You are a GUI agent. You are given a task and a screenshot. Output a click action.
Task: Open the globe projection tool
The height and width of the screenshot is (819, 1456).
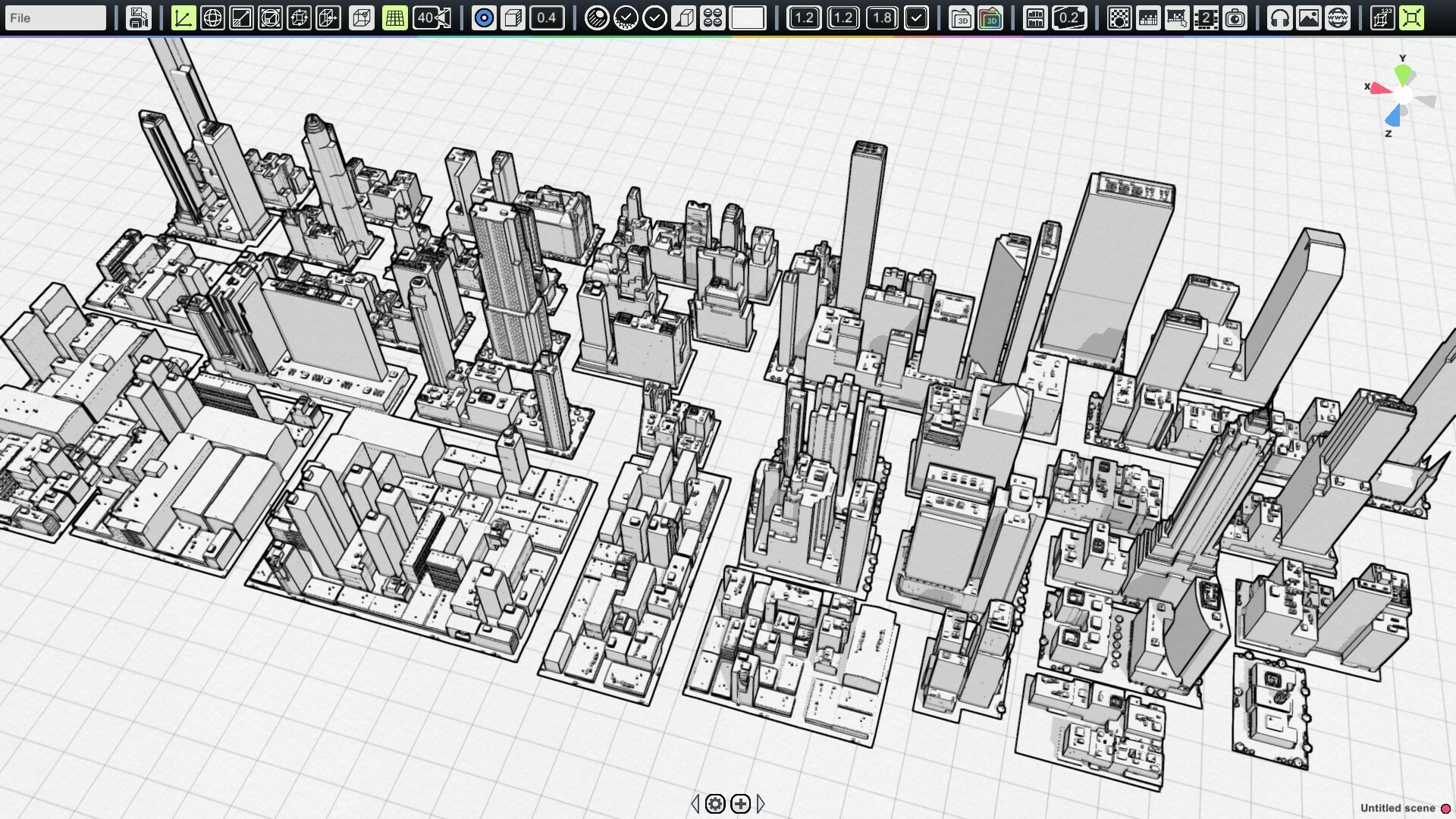point(213,17)
